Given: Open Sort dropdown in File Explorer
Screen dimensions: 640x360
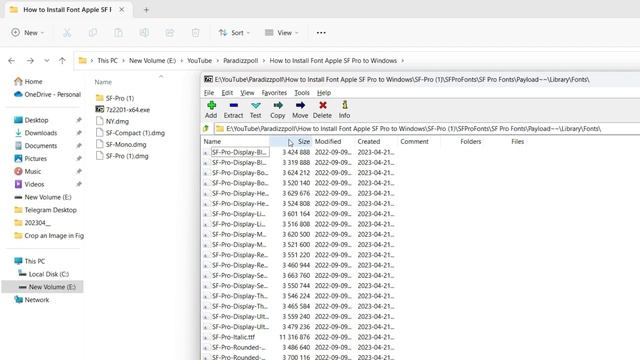Looking at the screenshot, I should [x=234, y=33].
